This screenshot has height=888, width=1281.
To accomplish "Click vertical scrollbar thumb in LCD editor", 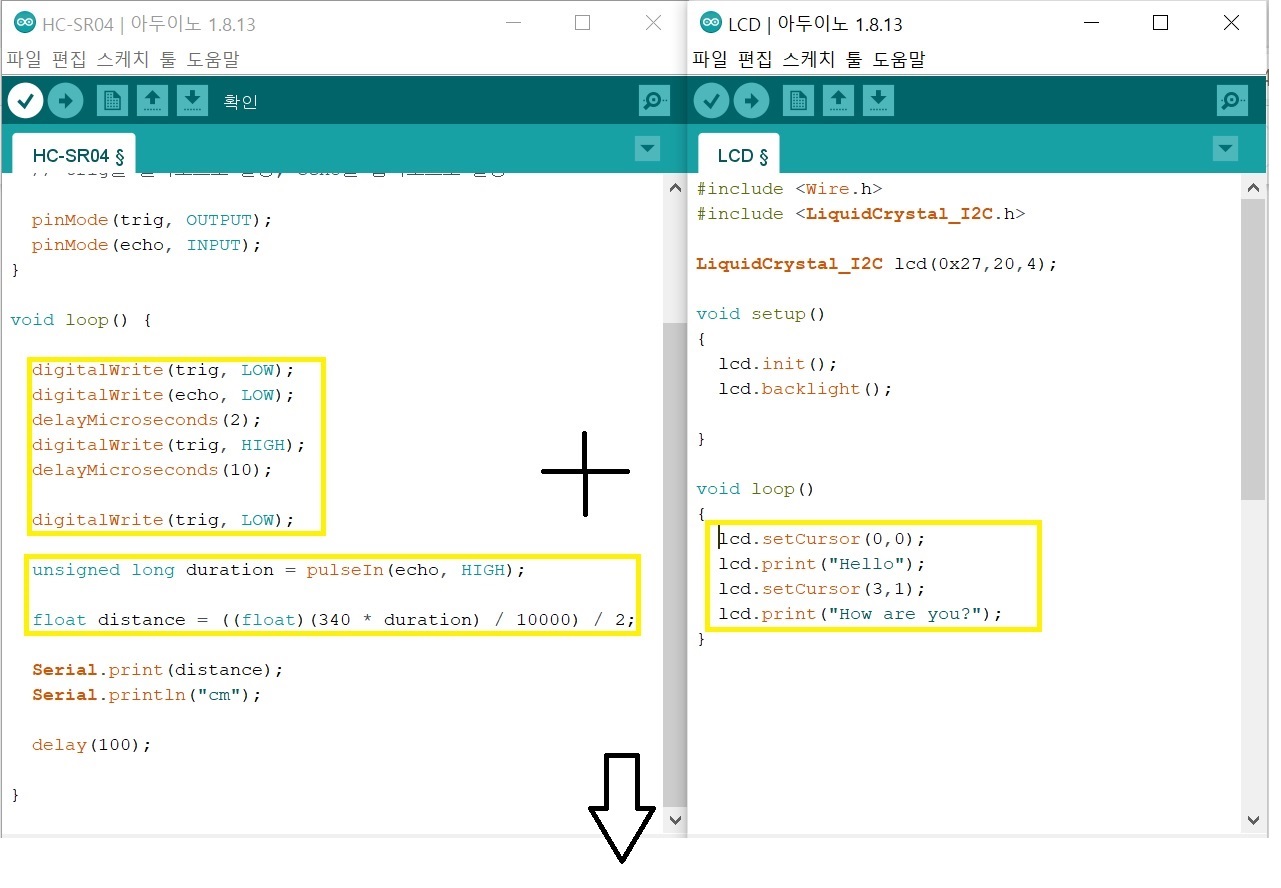I will [x=1253, y=350].
